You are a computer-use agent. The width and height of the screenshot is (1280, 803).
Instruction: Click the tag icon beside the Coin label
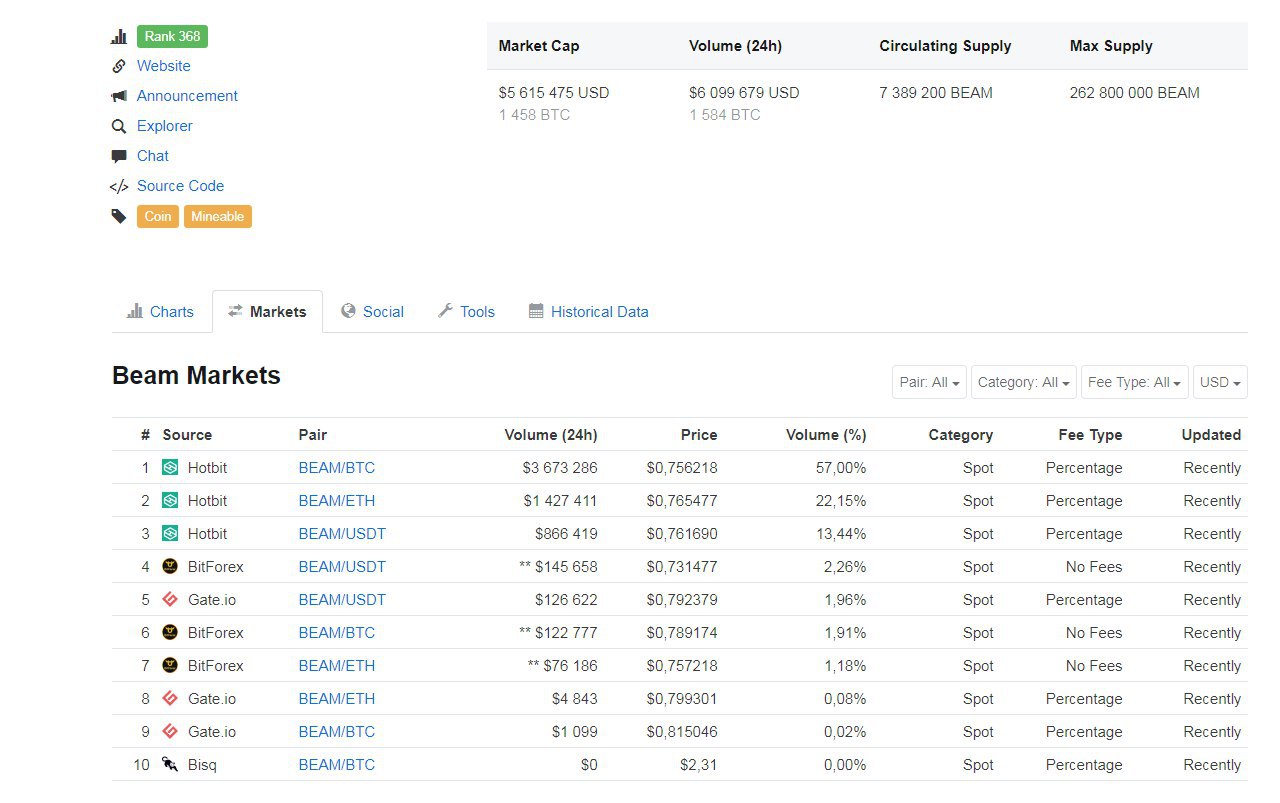pyautogui.click(x=119, y=216)
